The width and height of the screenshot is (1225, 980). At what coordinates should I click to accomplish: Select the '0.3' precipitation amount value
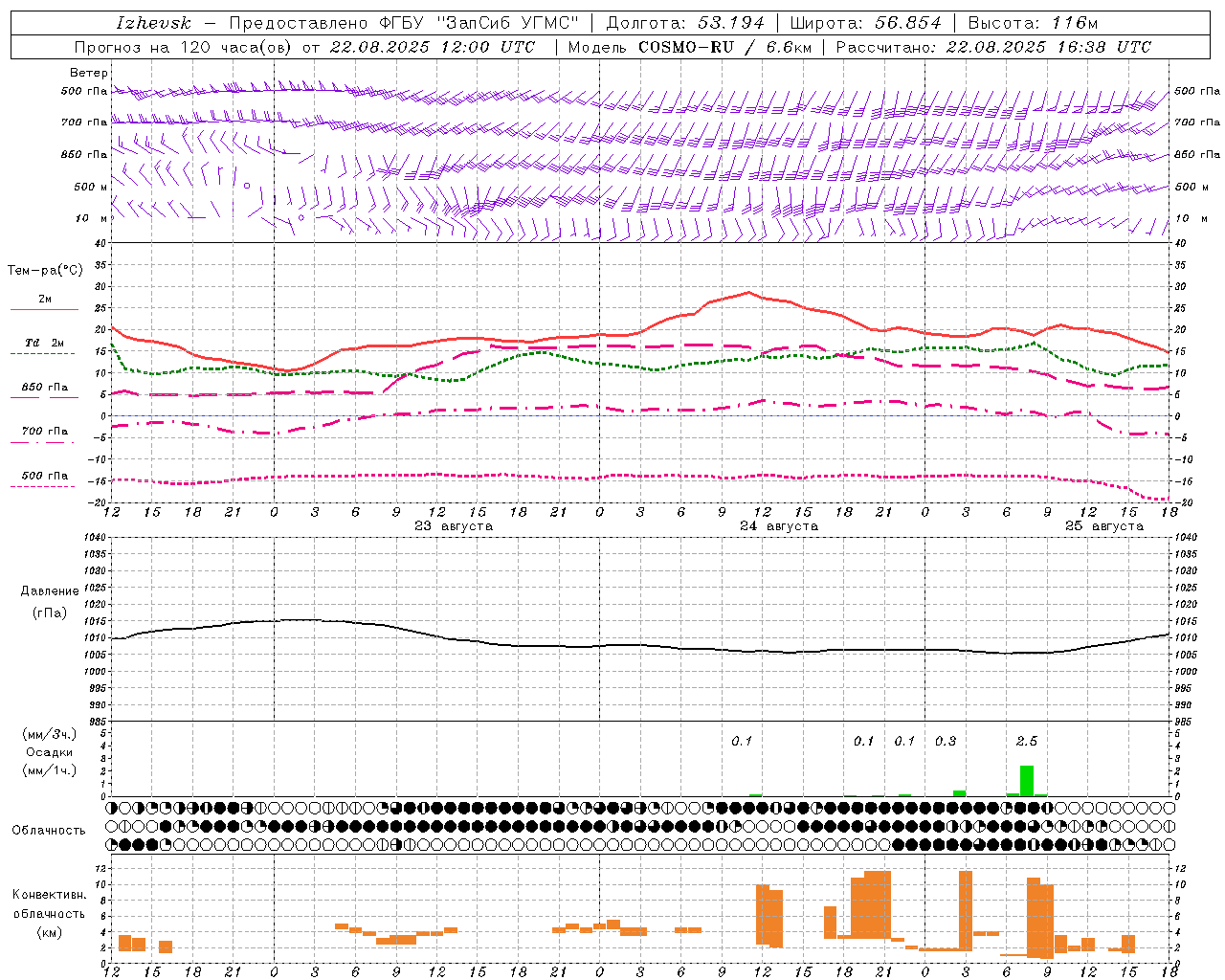click(945, 742)
